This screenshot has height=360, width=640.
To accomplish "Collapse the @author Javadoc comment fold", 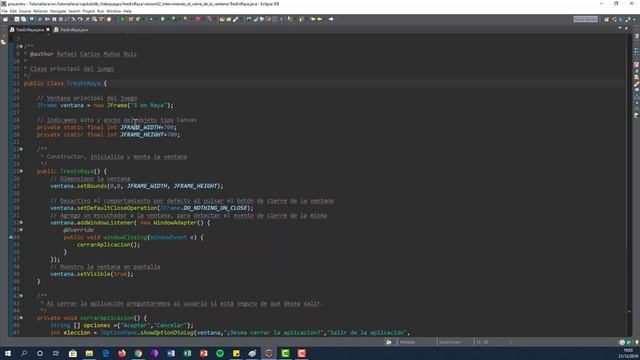I will pos(21,47).
